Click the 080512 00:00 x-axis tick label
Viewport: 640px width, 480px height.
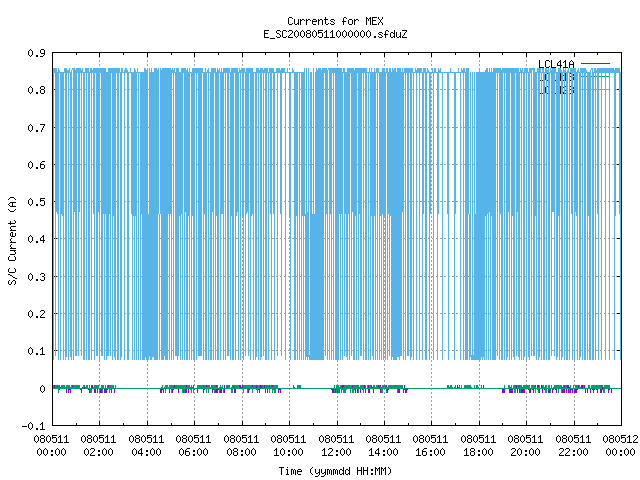click(620, 446)
